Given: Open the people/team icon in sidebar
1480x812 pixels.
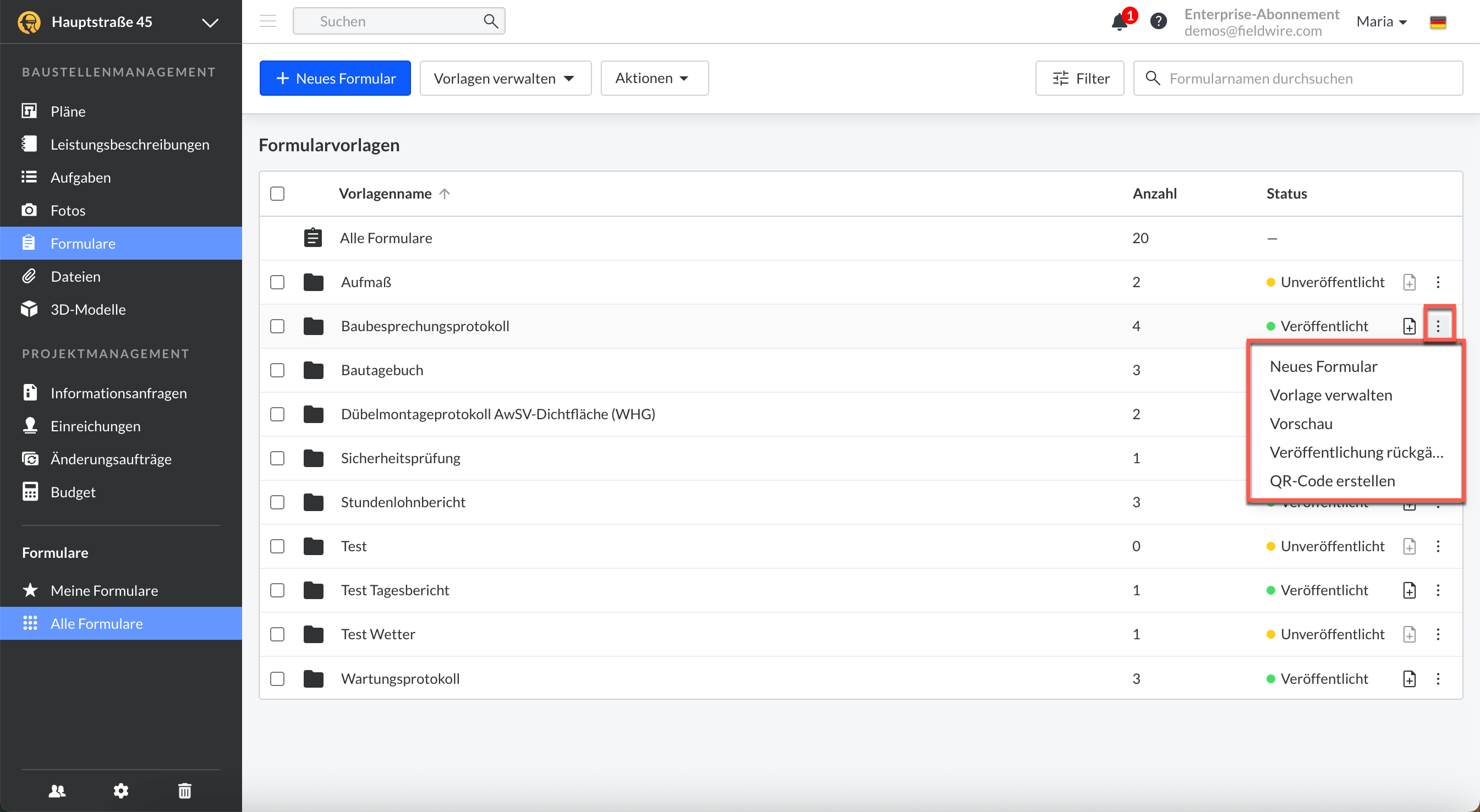Looking at the screenshot, I should [x=57, y=791].
